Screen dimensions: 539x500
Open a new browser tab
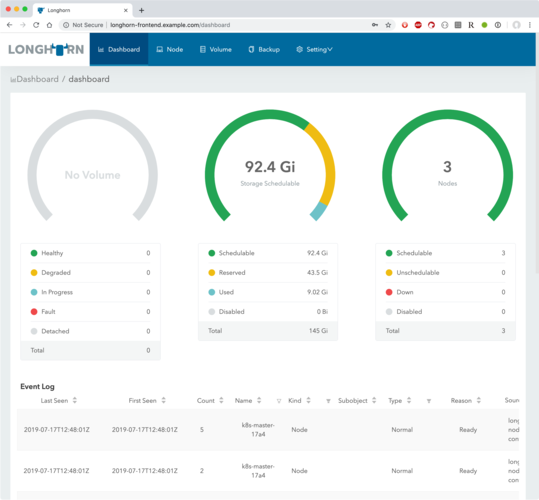141,10
